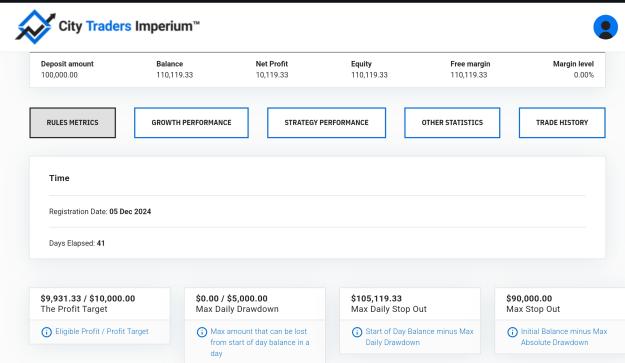Click Deposit amount value 100,000.00
625x363 pixels.
coord(59,75)
